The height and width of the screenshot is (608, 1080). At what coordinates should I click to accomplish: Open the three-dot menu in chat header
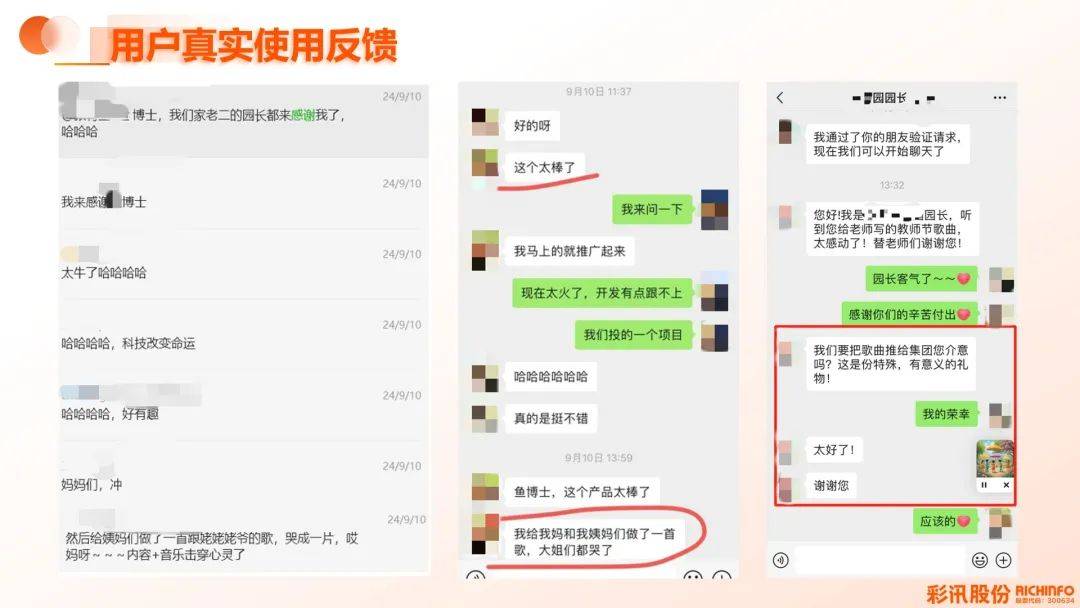(999, 98)
